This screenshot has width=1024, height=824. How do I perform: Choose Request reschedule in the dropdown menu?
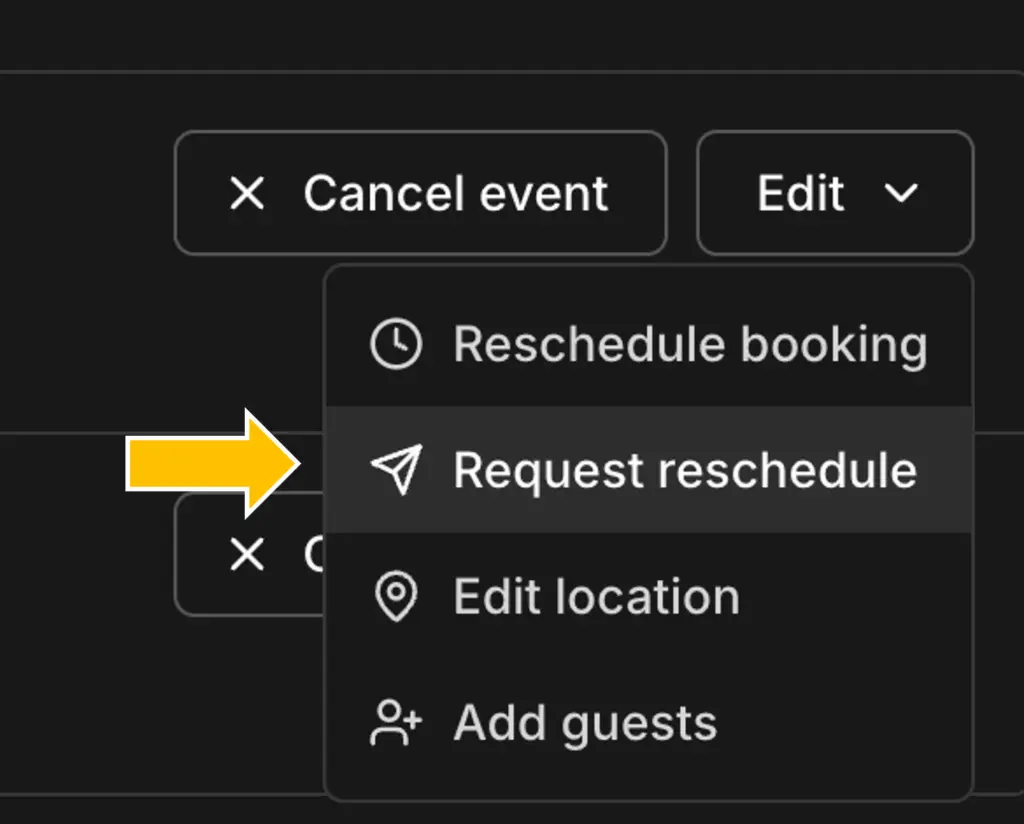(684, 470)
